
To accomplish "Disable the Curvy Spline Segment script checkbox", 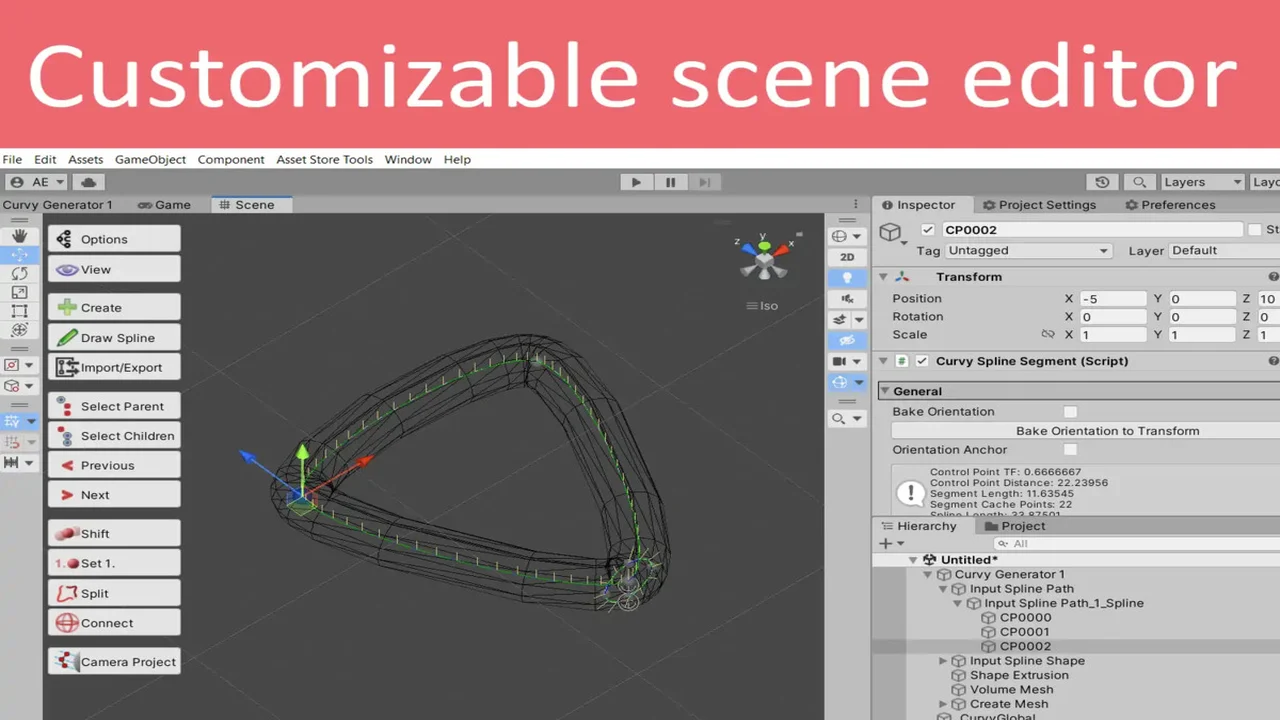I will [x=922, y=361].
